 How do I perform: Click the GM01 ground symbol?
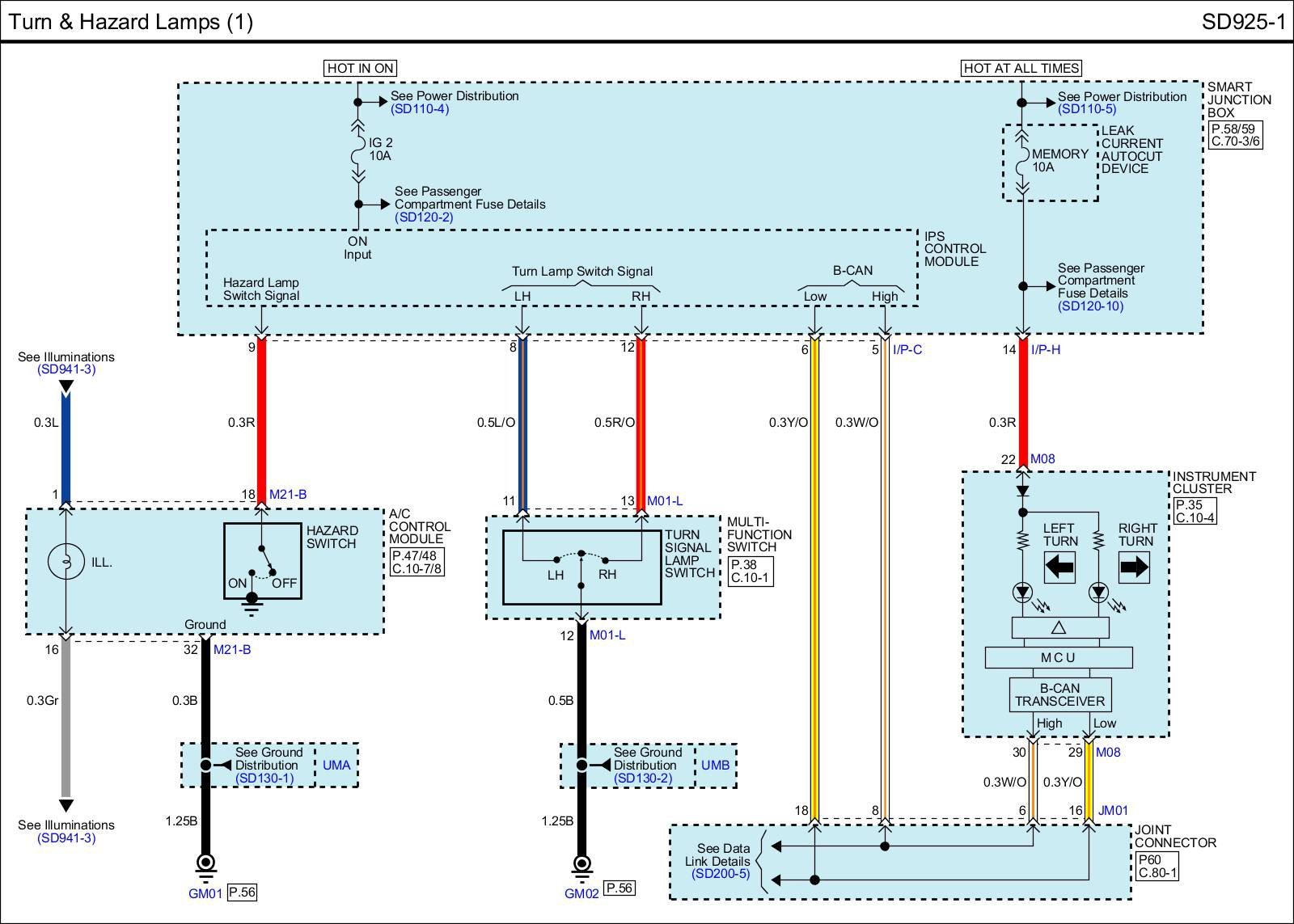click(205, 864)
